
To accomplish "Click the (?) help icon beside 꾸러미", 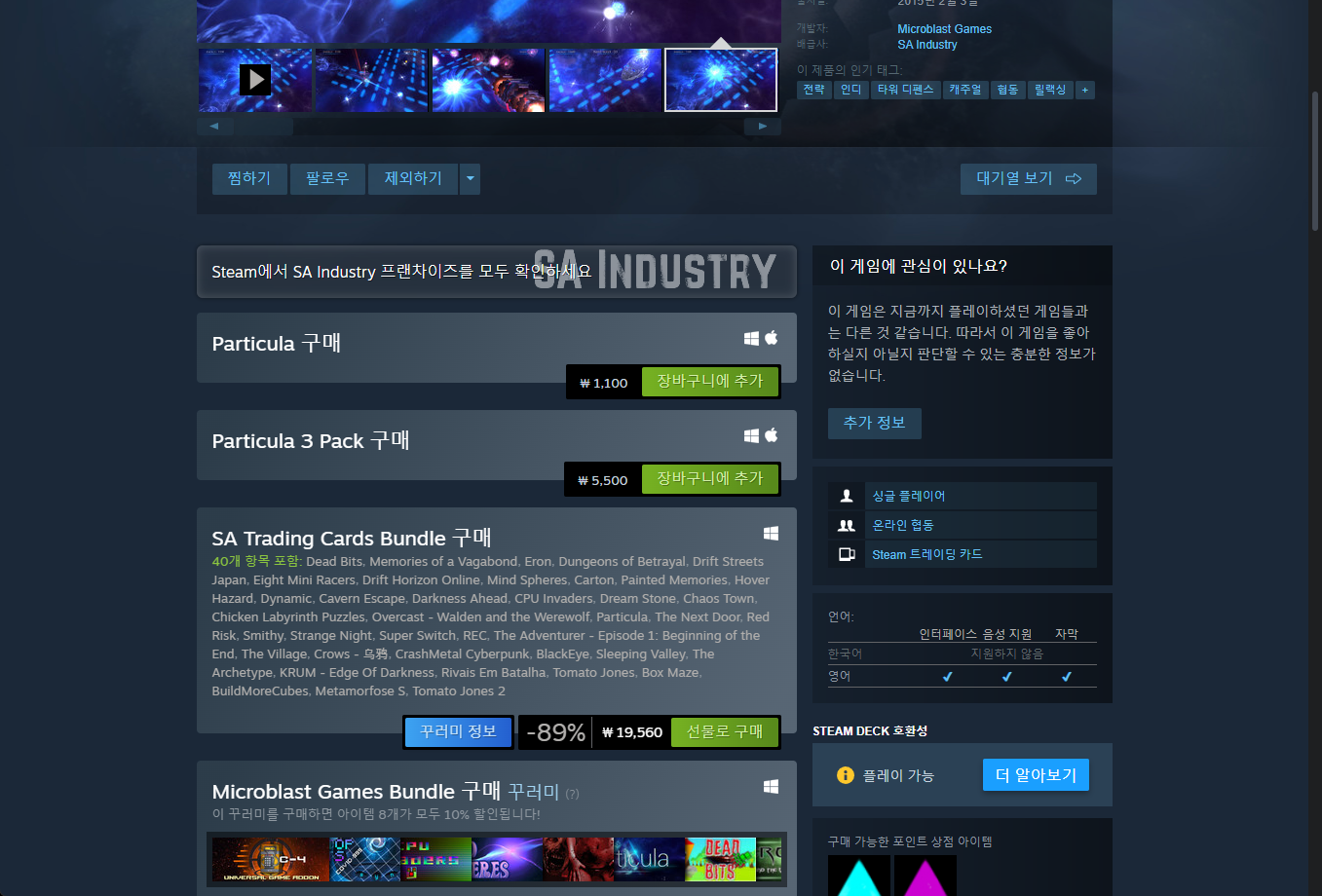I will [x=572, y=794].
